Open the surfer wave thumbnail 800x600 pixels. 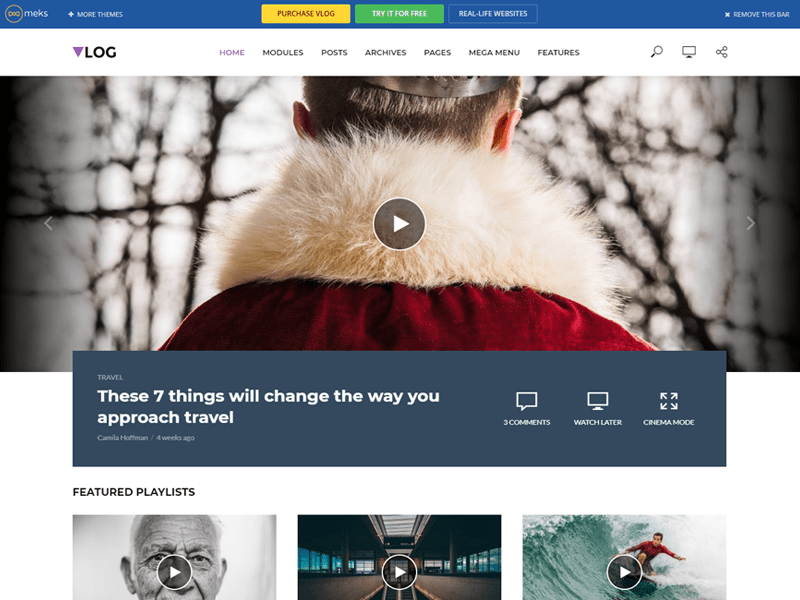pyautogui.click(x=624, y=557)
